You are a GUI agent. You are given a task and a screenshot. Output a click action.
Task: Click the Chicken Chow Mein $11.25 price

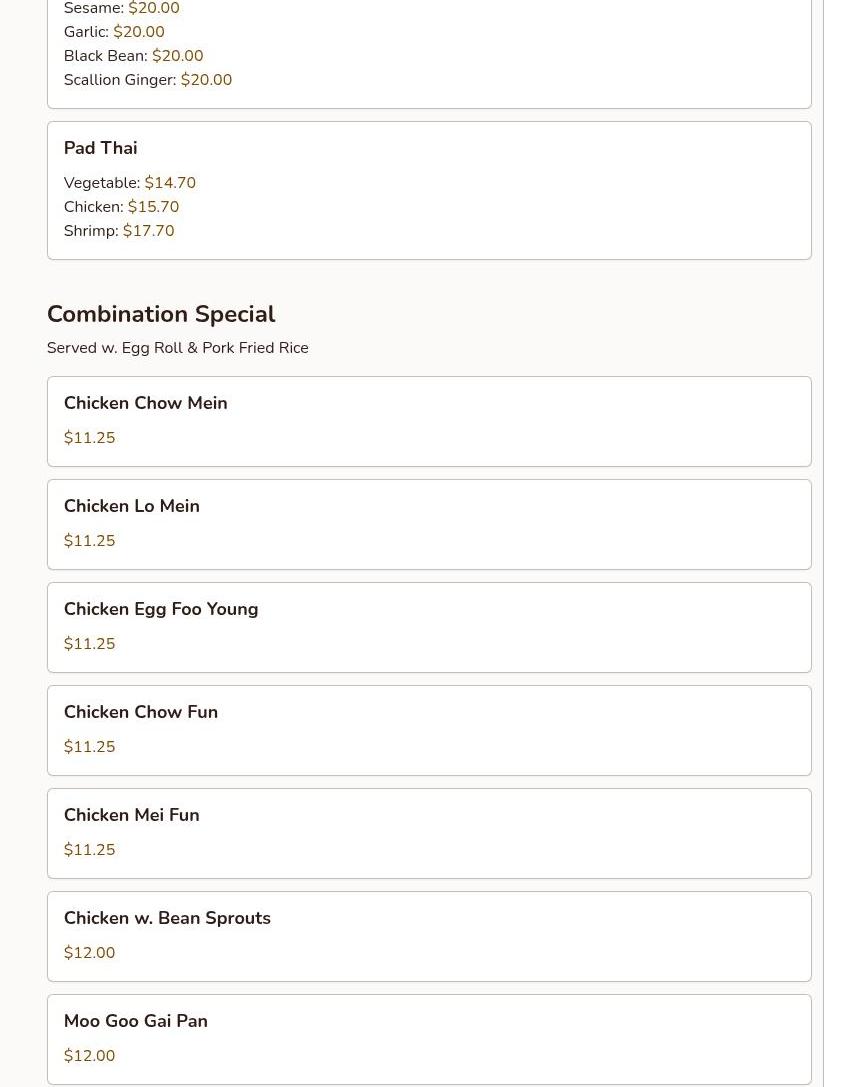(x=89, y=438)
